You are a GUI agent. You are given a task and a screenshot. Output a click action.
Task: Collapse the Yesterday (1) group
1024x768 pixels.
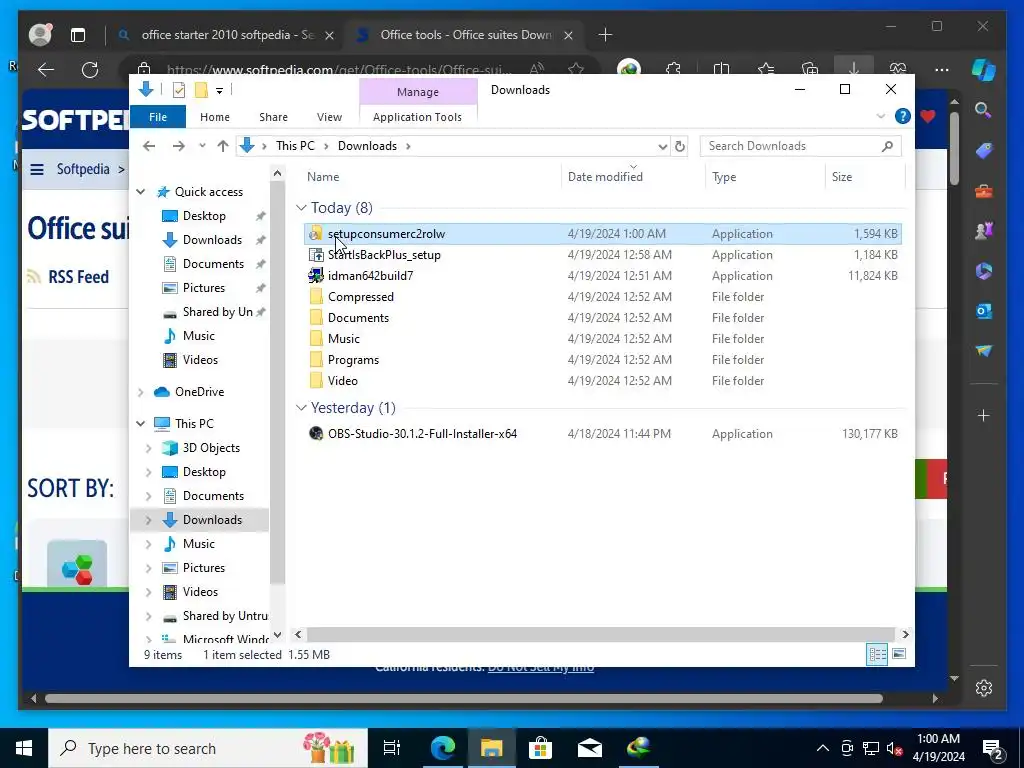tap(301, 408)
